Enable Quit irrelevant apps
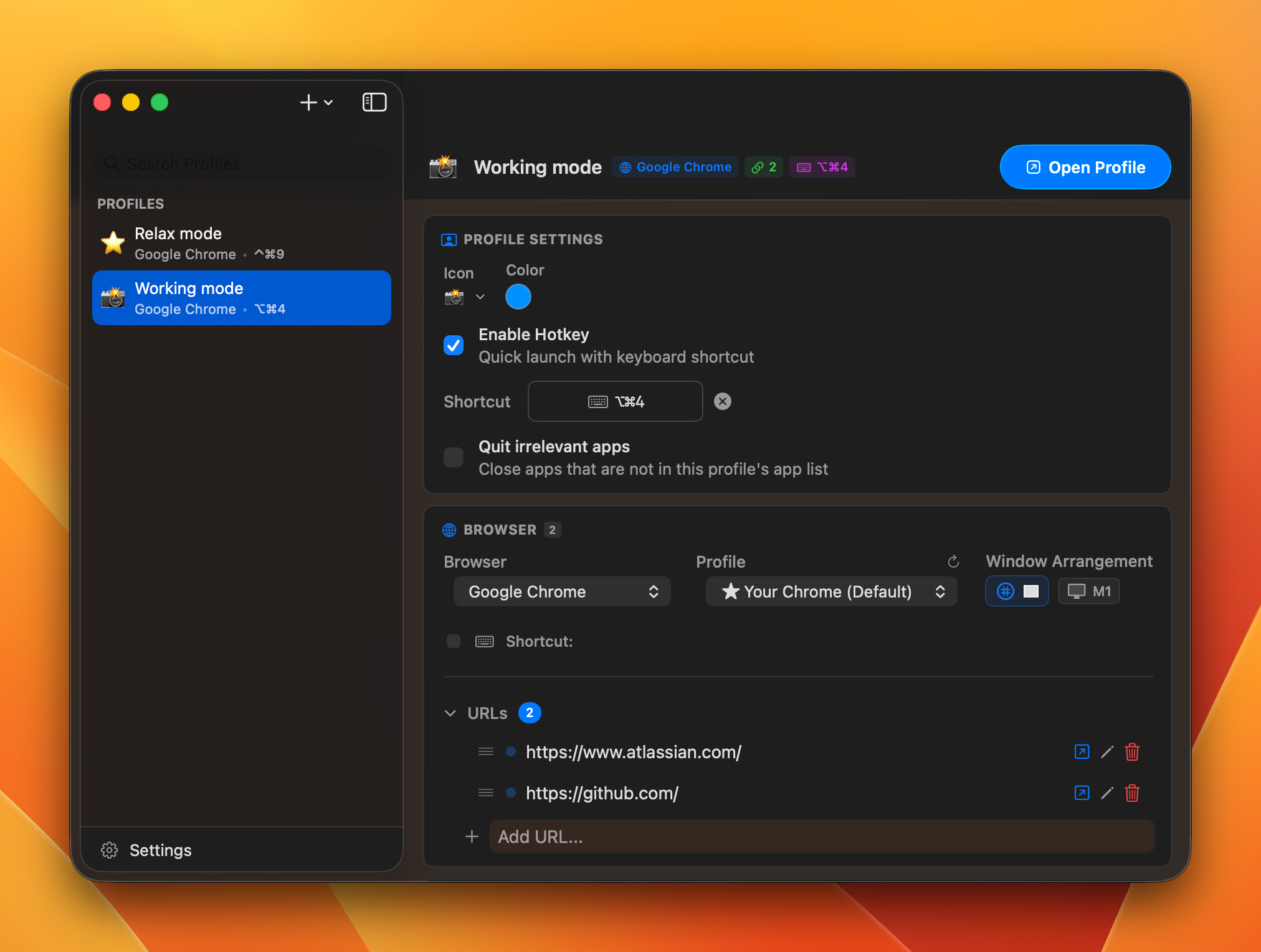1261x952 pixels. [x=454, y=457]
